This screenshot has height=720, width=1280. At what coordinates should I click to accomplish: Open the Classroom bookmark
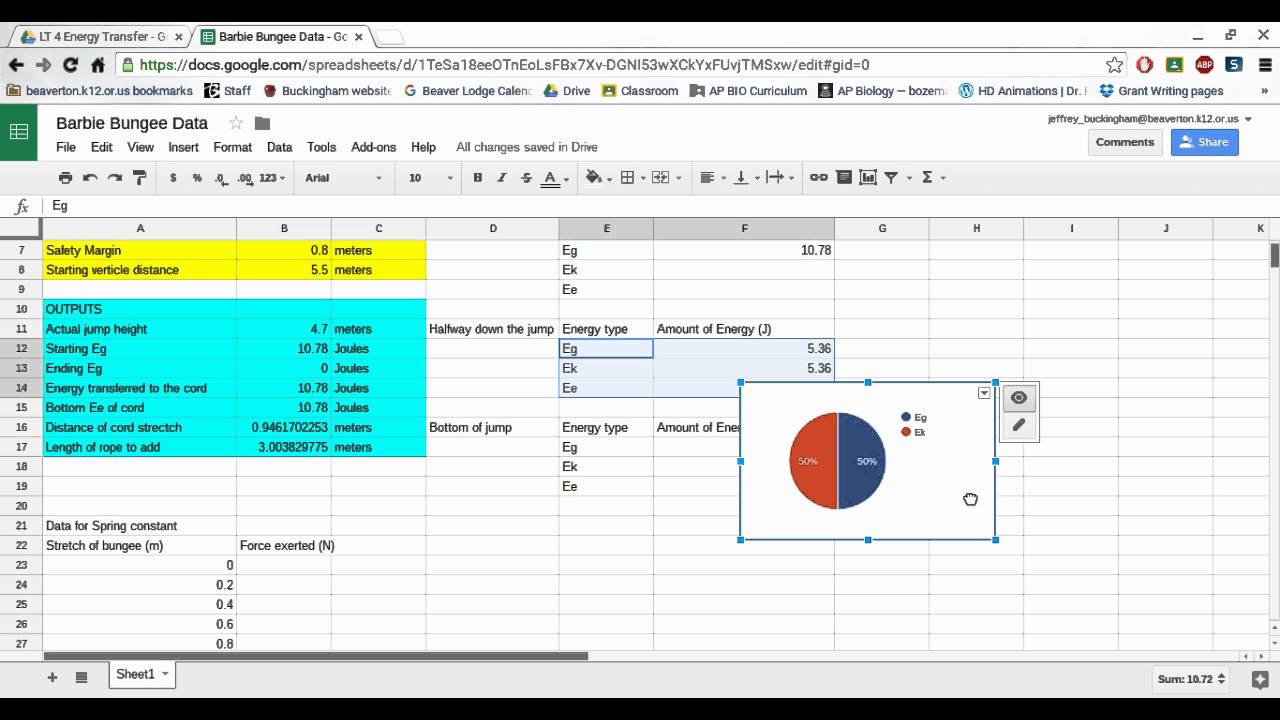pyautogui.click(x=639, y=91)
